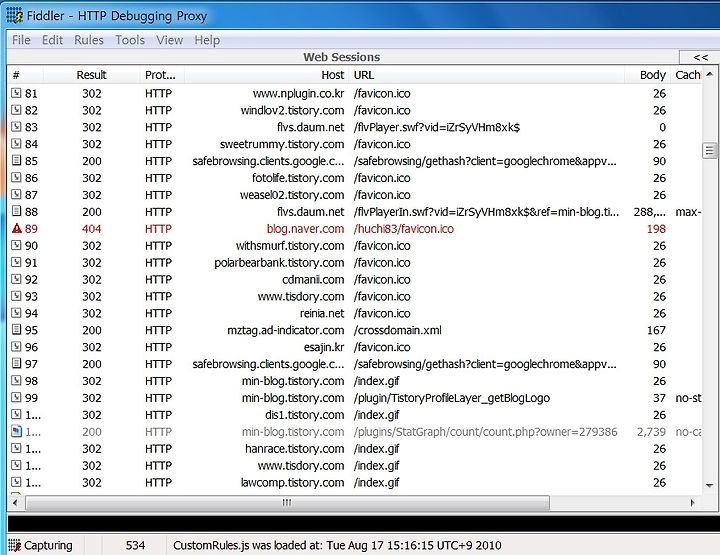Viewport: 720px width, 555px height.
Task: Click redirect icon of session 84
Action: 16,144
